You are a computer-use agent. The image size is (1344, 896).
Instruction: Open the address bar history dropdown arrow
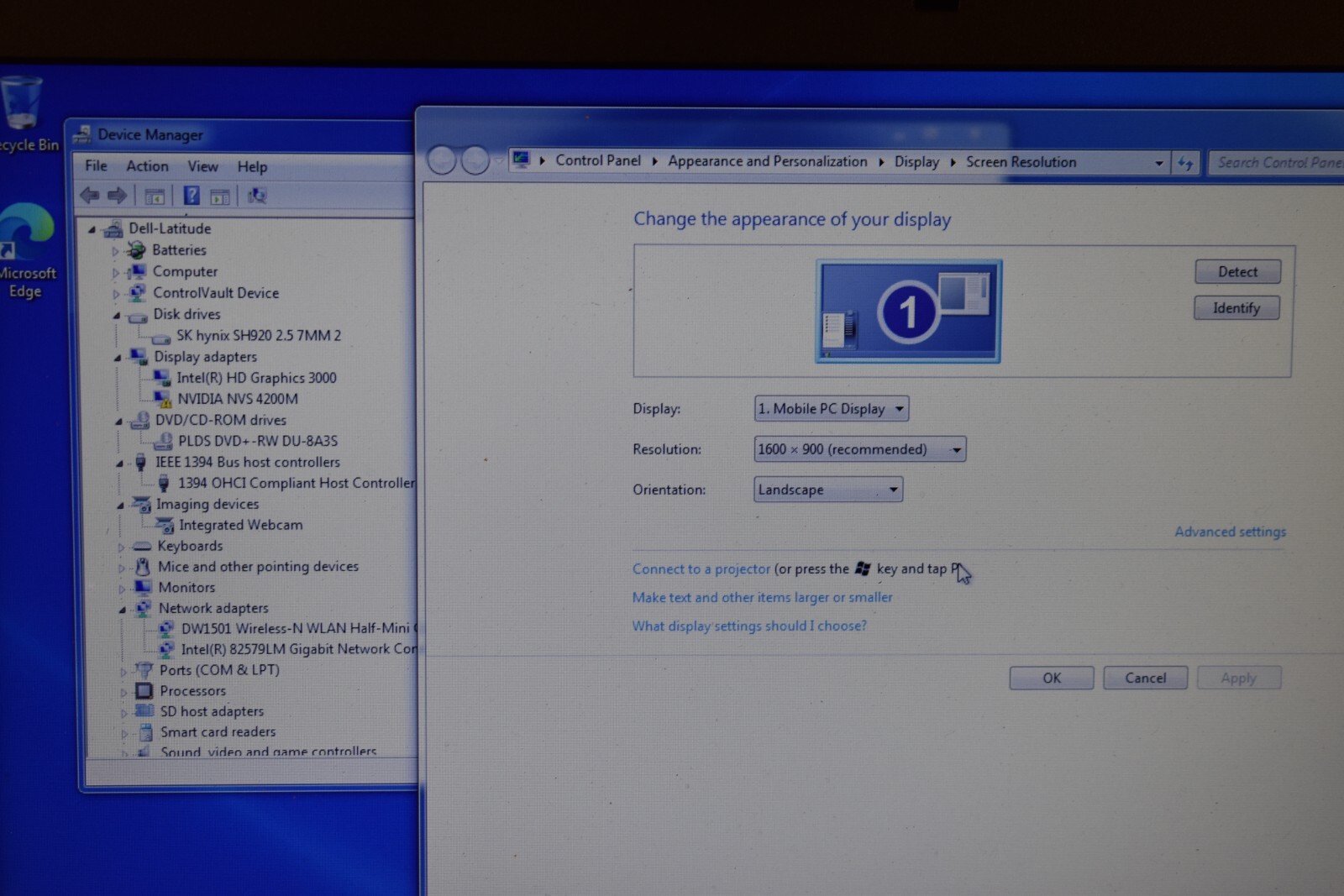coord(1159,163)
